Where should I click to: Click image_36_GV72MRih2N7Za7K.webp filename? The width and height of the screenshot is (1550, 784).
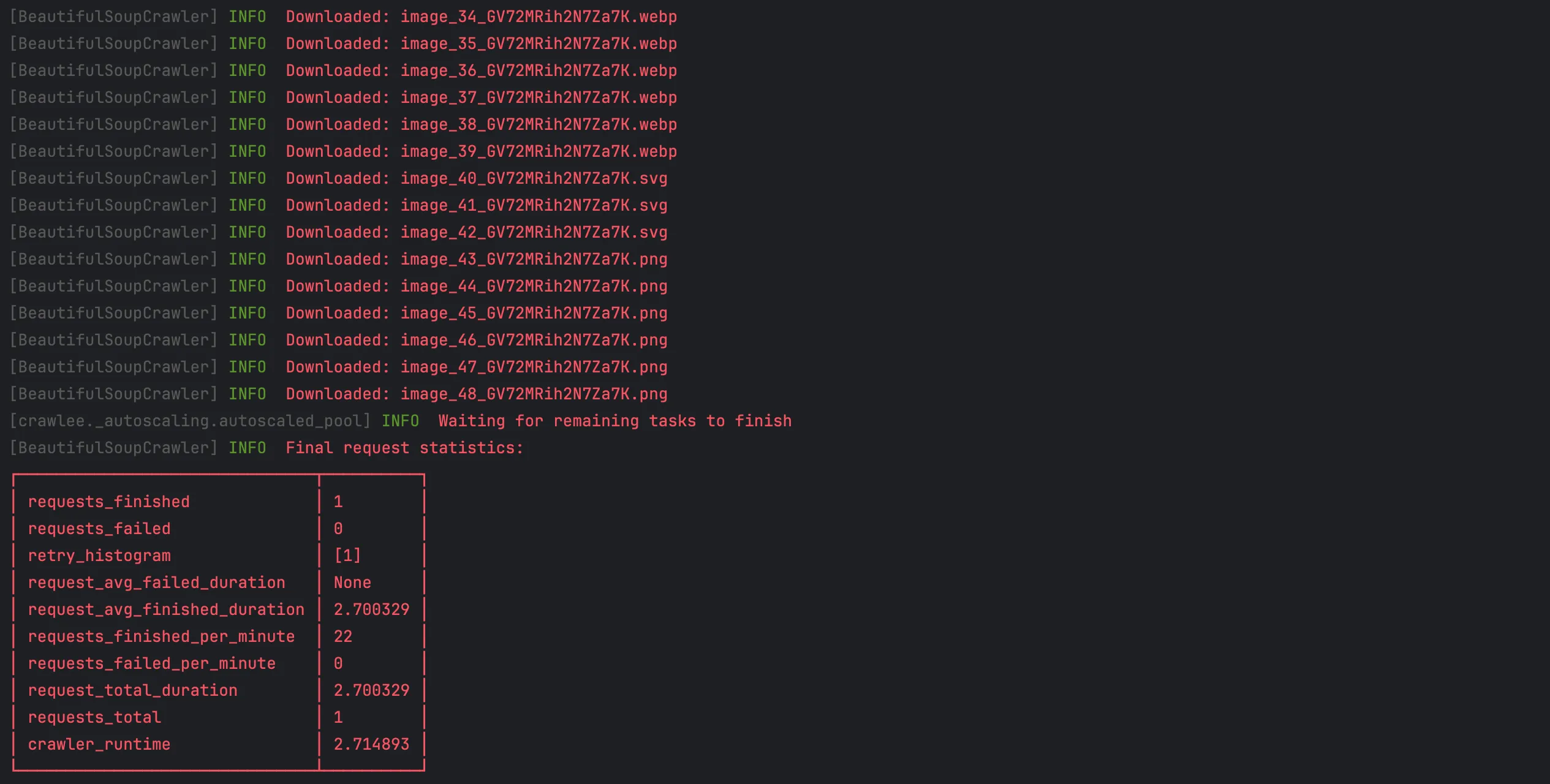click(x=539, y=70)
